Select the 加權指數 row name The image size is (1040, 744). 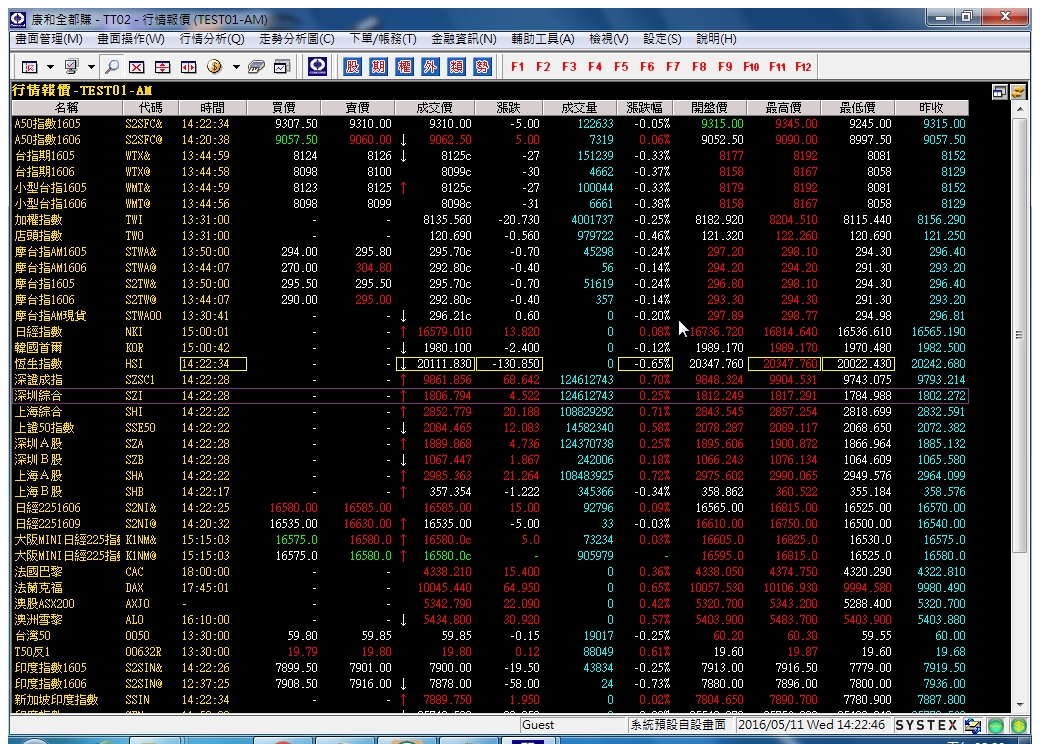click(x=38, y=219)
